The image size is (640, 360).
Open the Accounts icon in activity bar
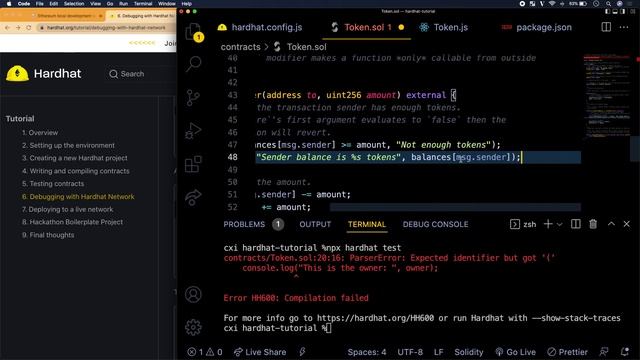pos(193,294)
